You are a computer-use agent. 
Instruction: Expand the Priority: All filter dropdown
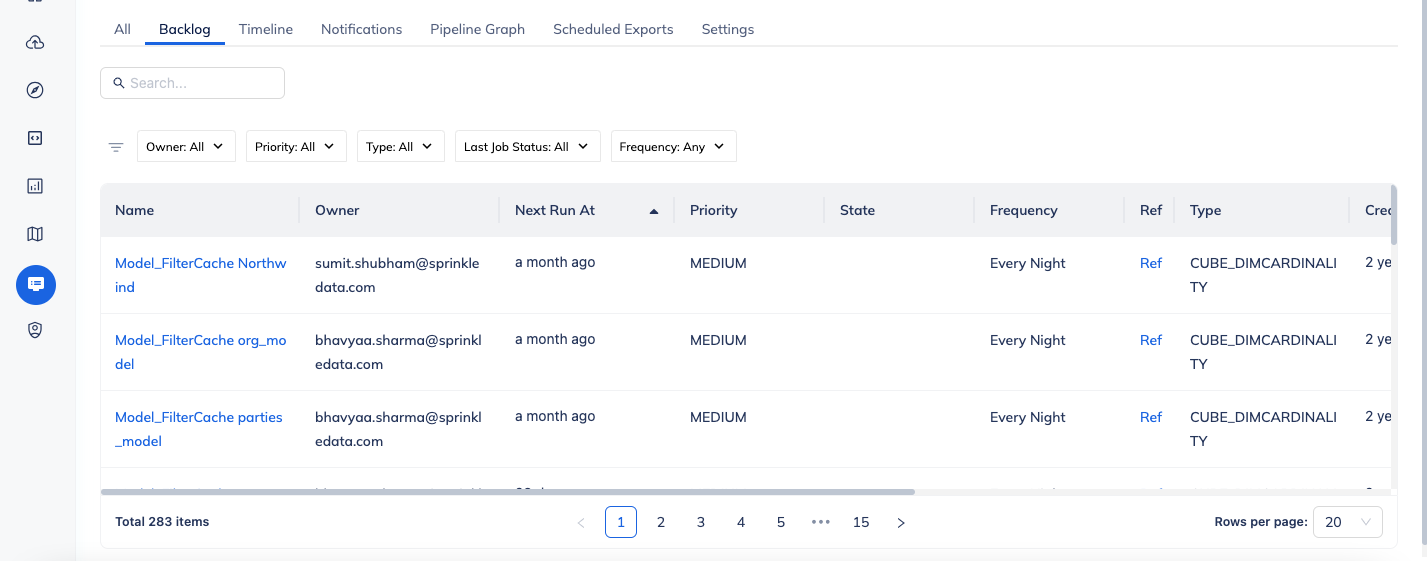tap(296, 146)
